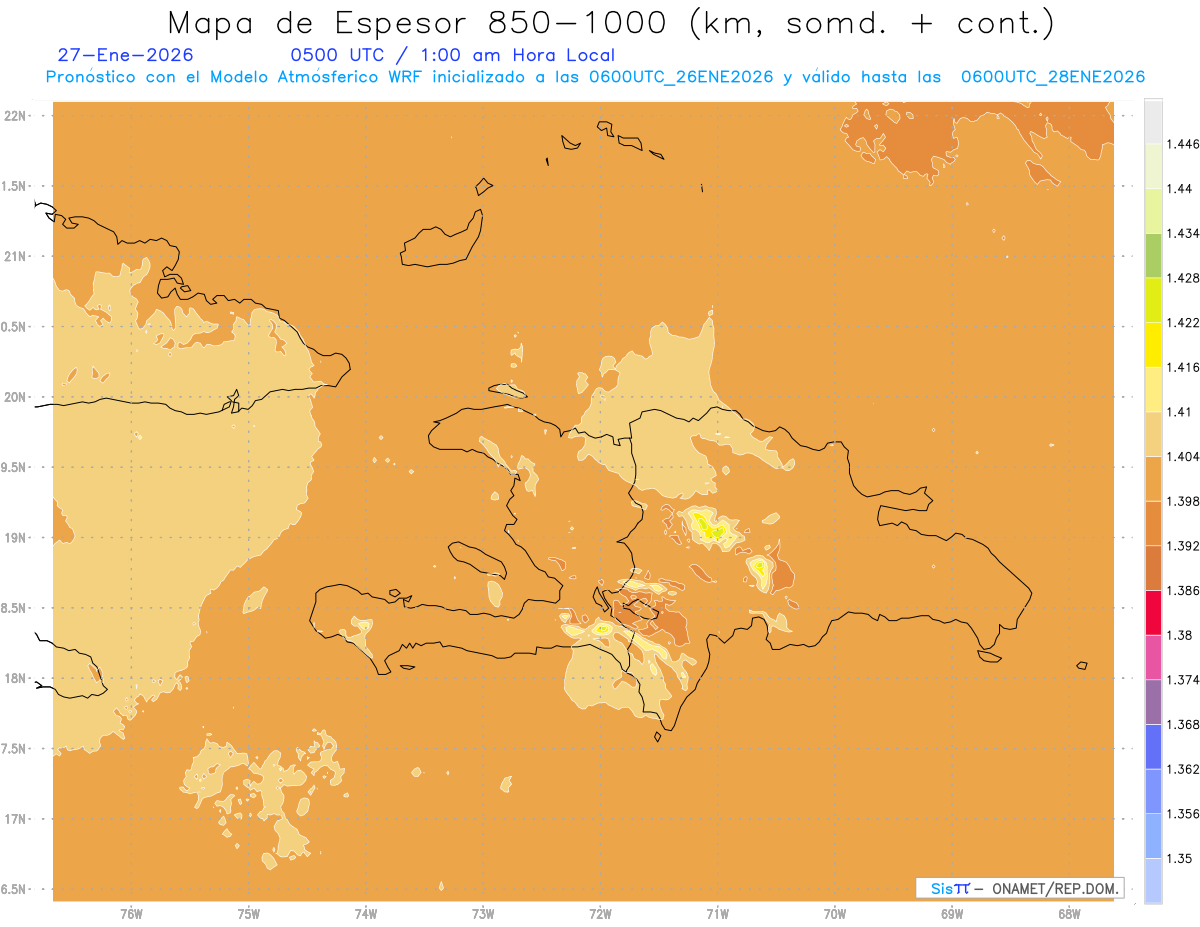The width and height of the screenshot is (1200, 927).
Task: Click the longitude label '68W'
Action: 1069,914
